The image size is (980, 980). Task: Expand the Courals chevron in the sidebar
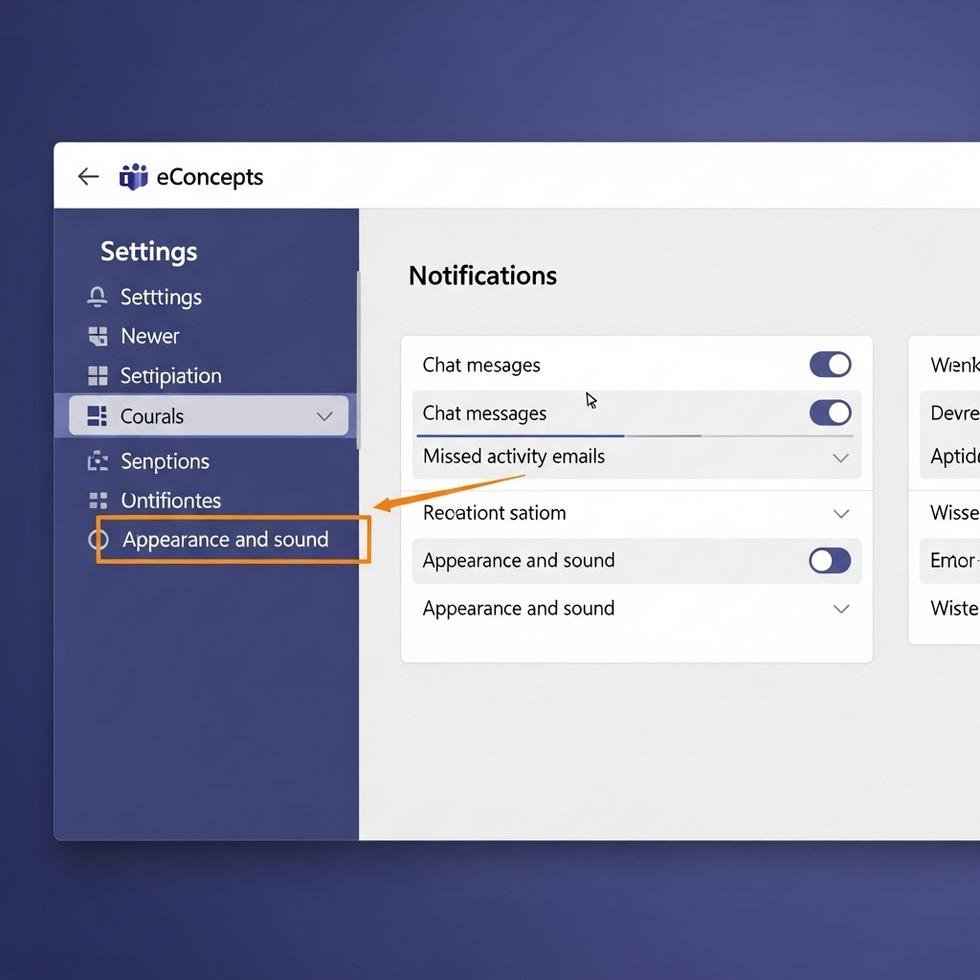point(324,416)
